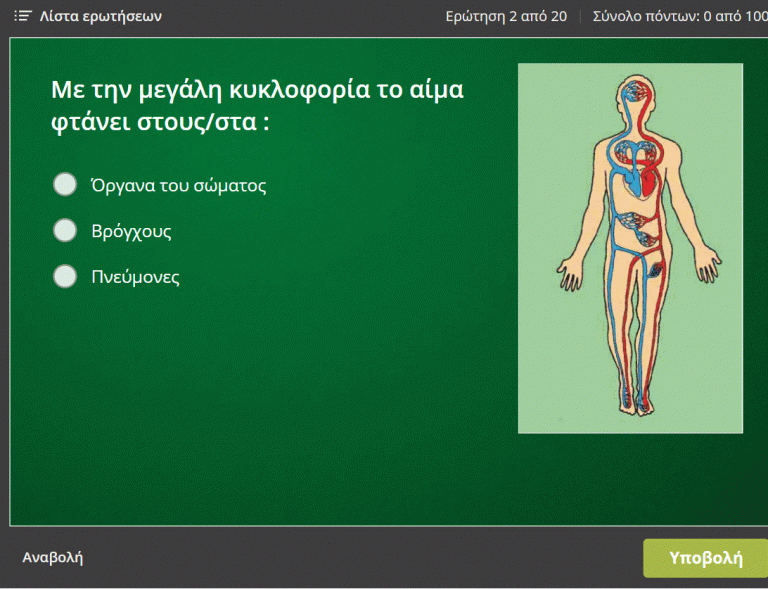Select the "Όργανα του σώματος" radio button
This screenshot has height=589, width=768.
tap(65, 185)
